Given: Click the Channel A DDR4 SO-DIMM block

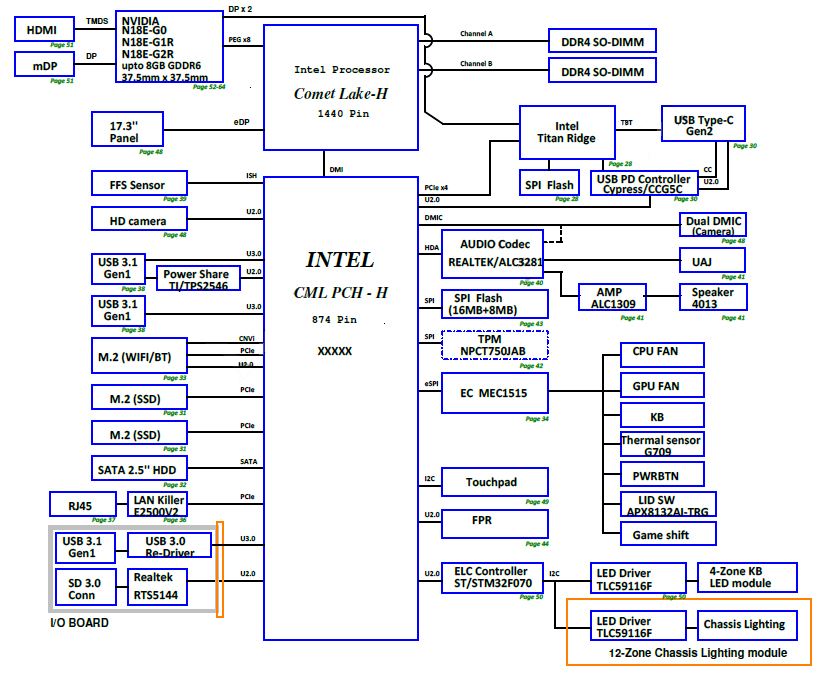Looking at the screenshot, I should click(602, 41).
